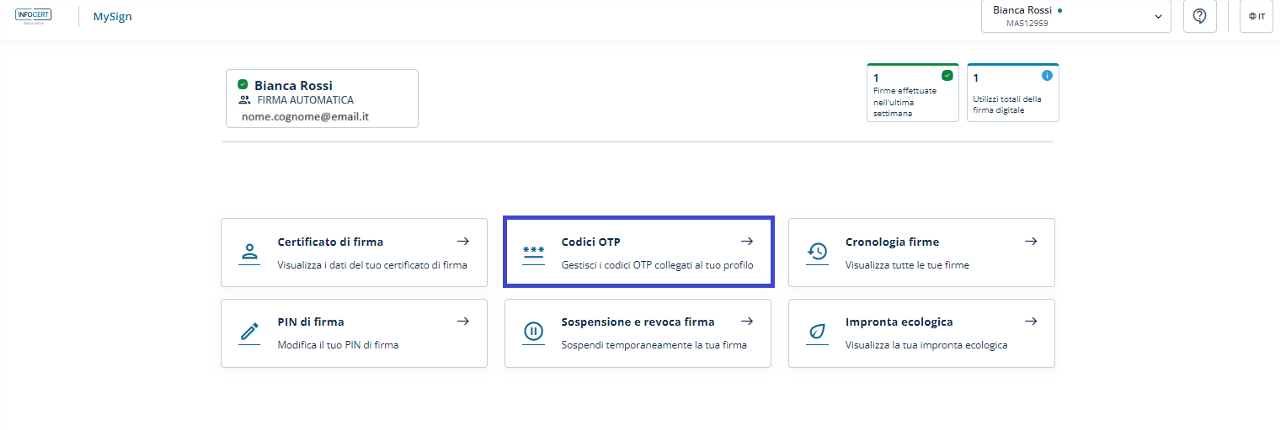
Task: Click the blue info icon on usage counter
Action: click(x=1047, y=75)
